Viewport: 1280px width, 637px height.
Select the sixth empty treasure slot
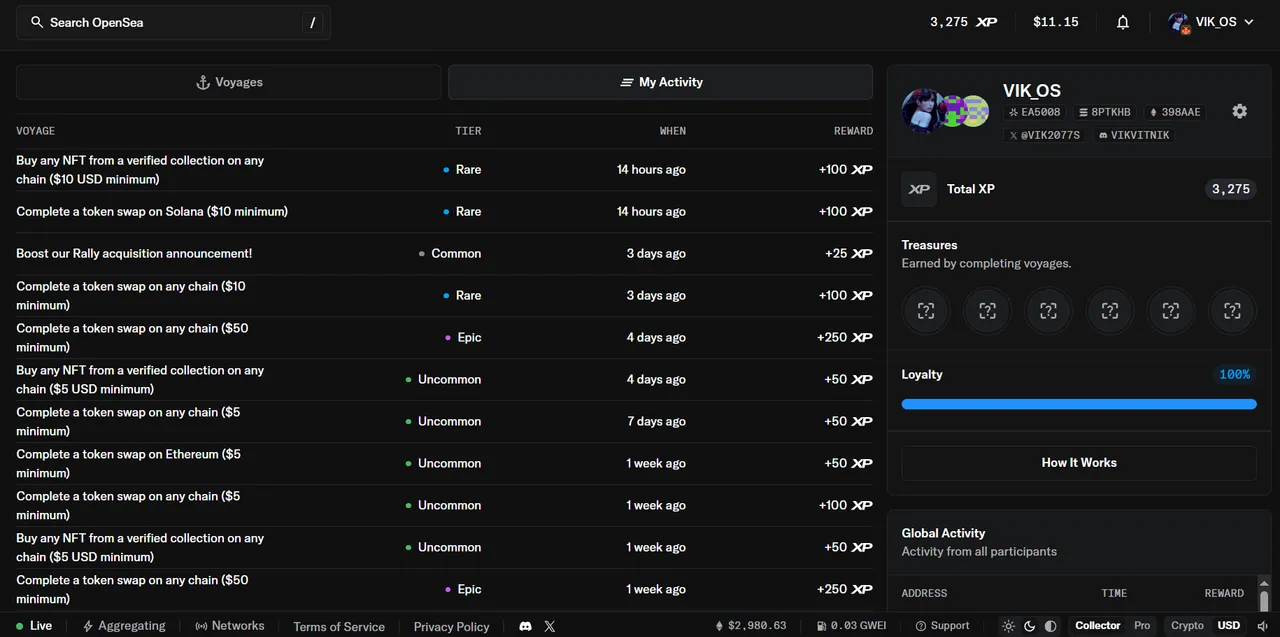(x=1232, y=311)
